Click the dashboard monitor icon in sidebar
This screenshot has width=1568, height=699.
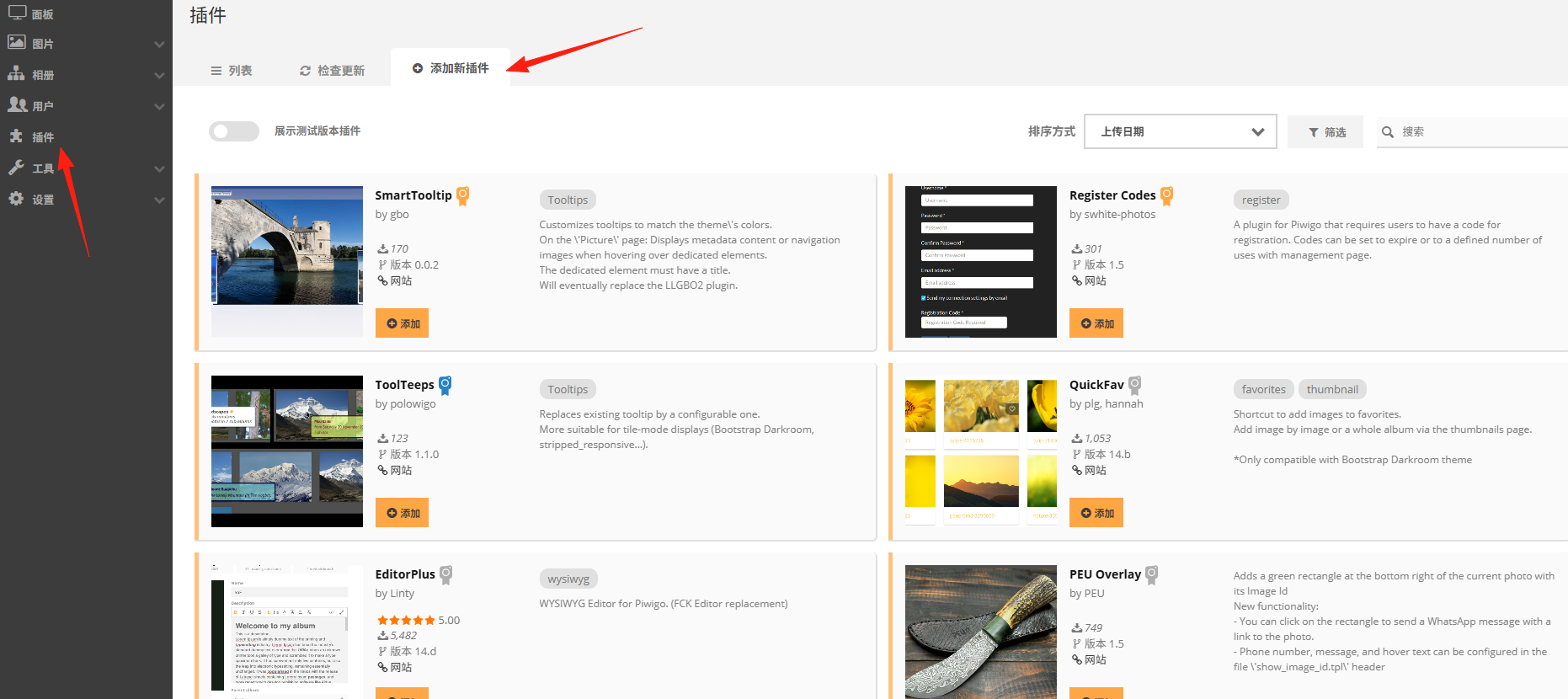click(17, 13)
